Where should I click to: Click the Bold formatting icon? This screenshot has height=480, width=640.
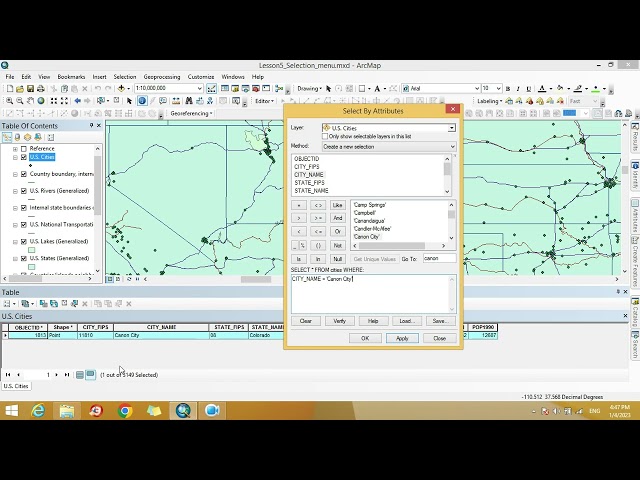(x=508, y=89)
